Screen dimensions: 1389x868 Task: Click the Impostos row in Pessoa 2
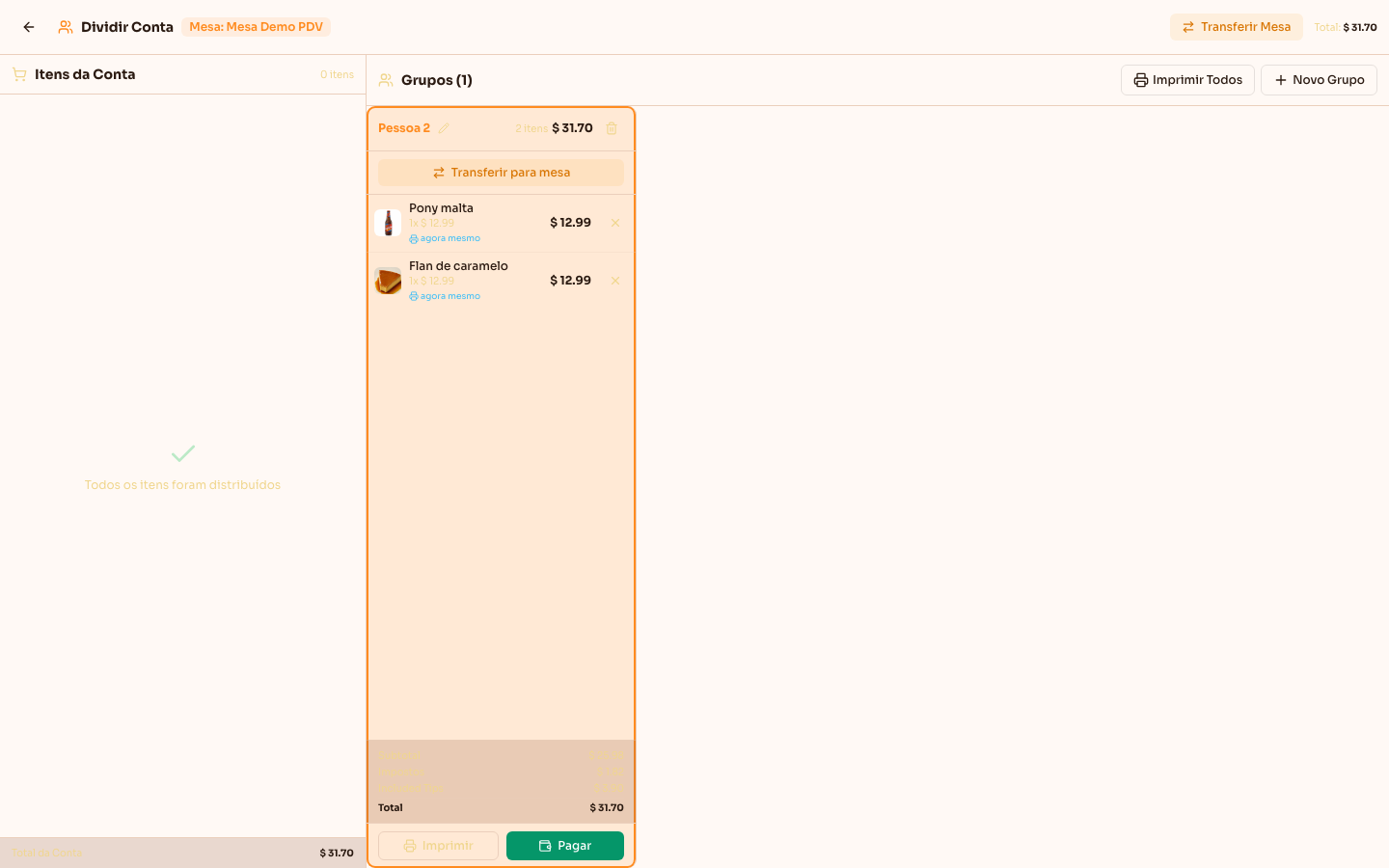(x=501, y=772)
